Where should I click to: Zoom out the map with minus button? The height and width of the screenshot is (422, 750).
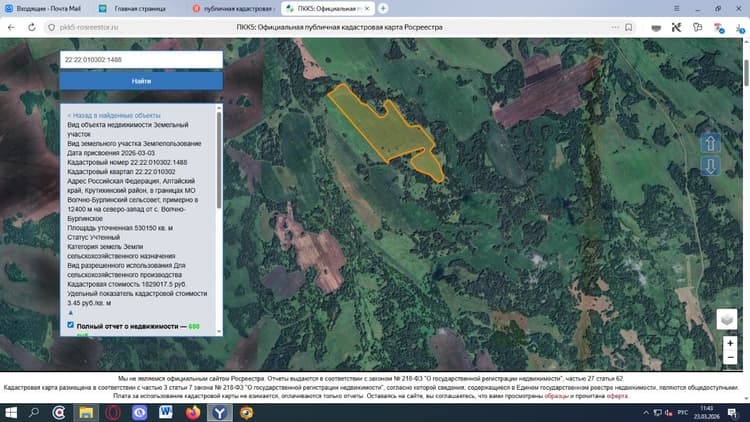[730, 357]
